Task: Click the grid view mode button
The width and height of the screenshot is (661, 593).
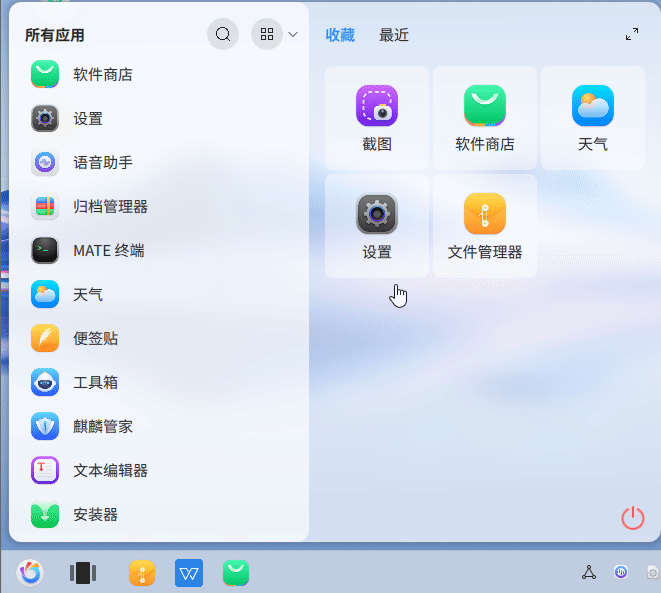Action: [x=267, y=34]
